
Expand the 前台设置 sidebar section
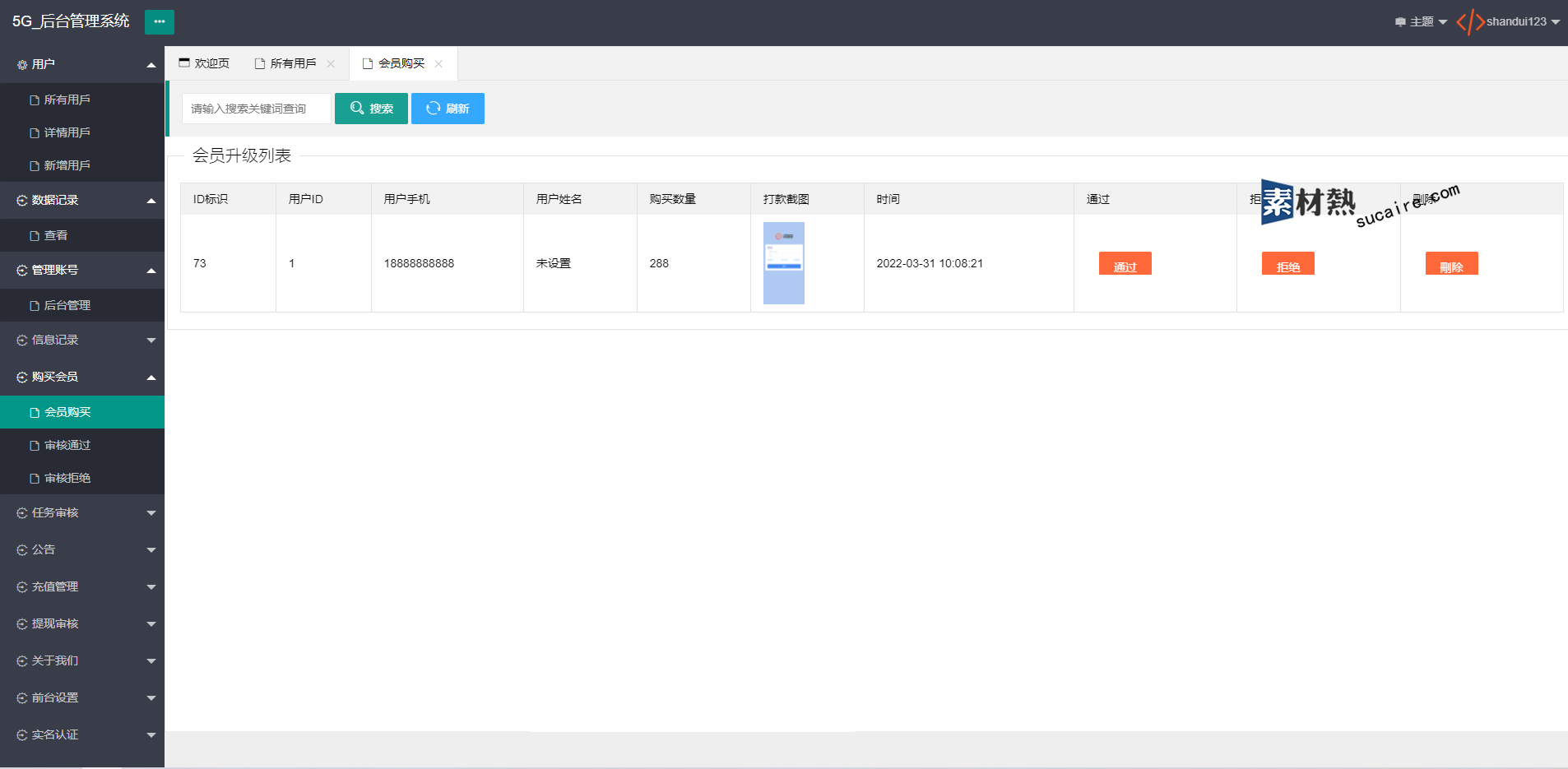pyautogui.click(x=82, y=697)
